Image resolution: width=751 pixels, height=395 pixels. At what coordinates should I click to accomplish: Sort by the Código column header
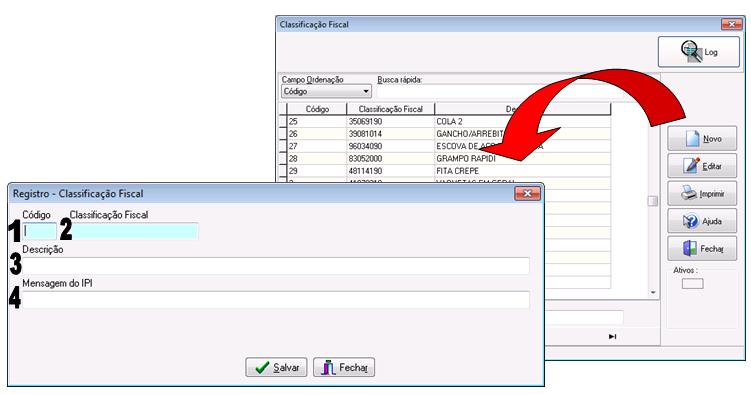pos(317,109)
